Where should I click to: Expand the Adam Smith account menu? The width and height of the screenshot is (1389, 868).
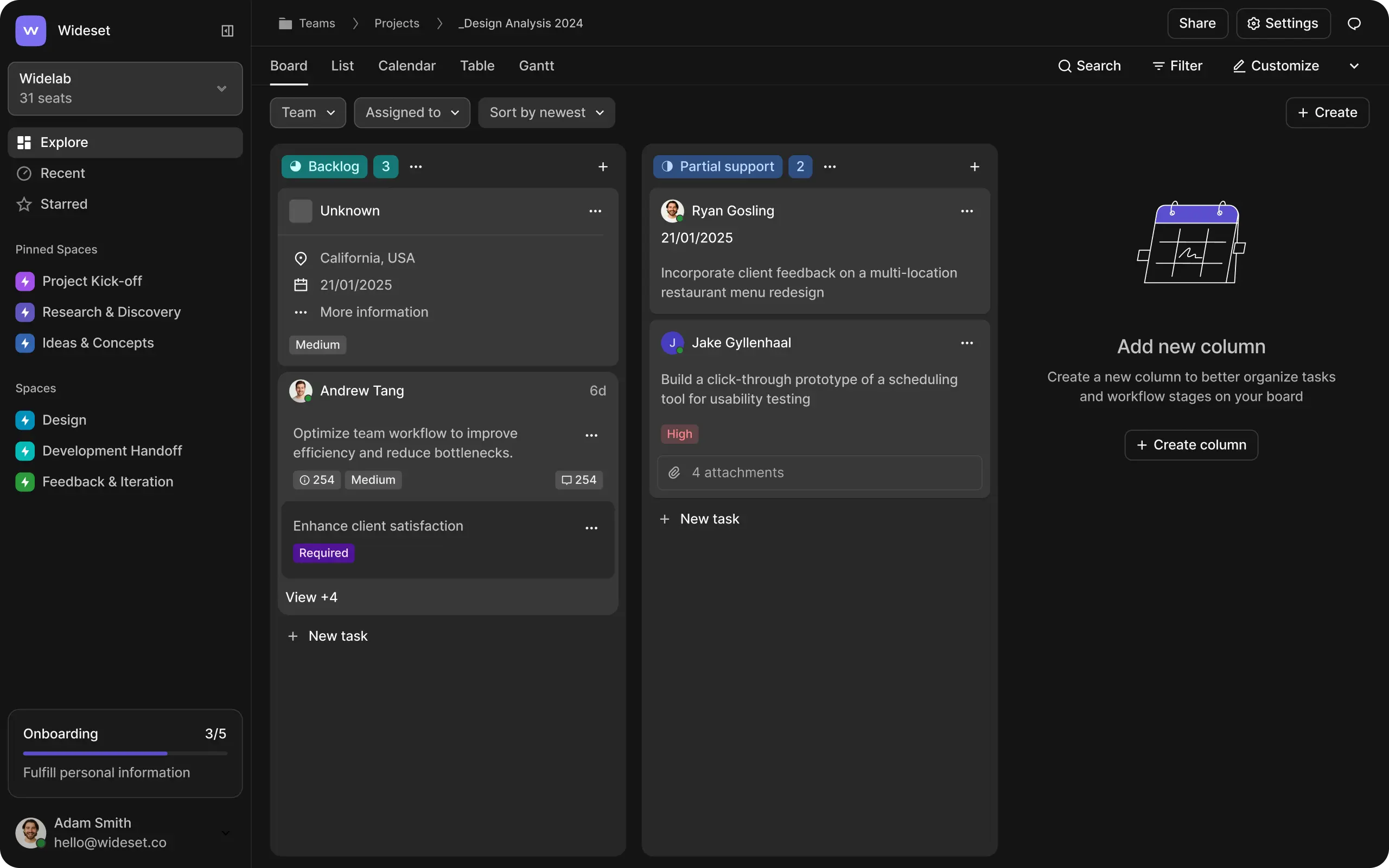(x=226, y=832)
